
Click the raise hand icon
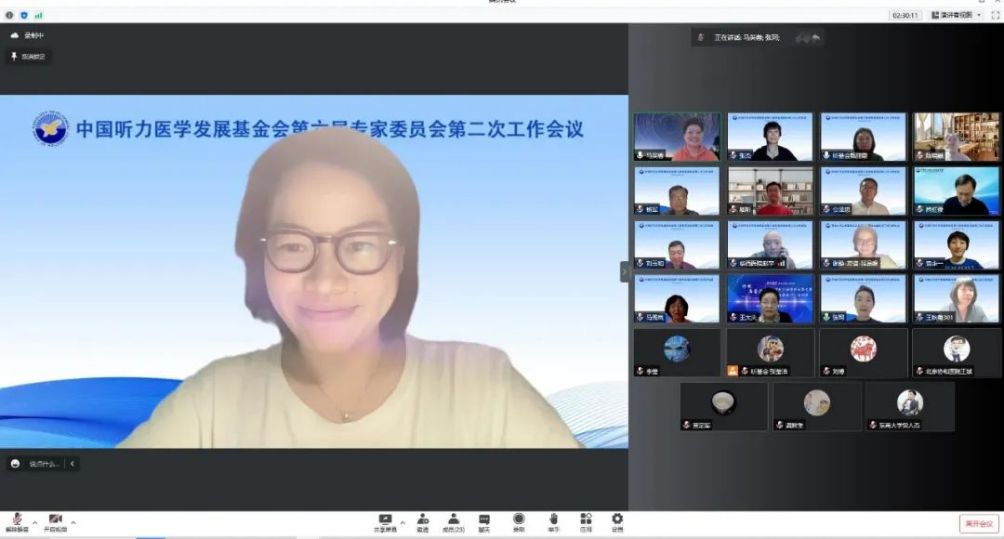552,519
